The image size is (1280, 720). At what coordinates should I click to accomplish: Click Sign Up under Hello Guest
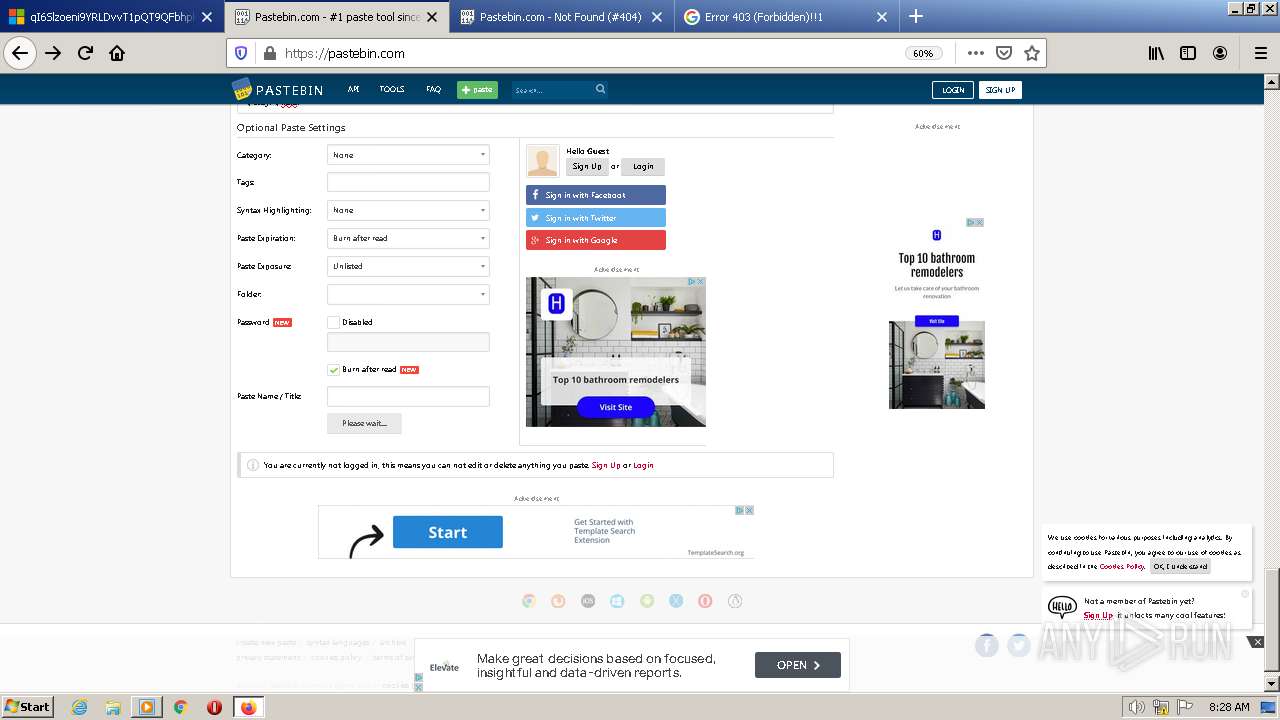coord(587,166)
